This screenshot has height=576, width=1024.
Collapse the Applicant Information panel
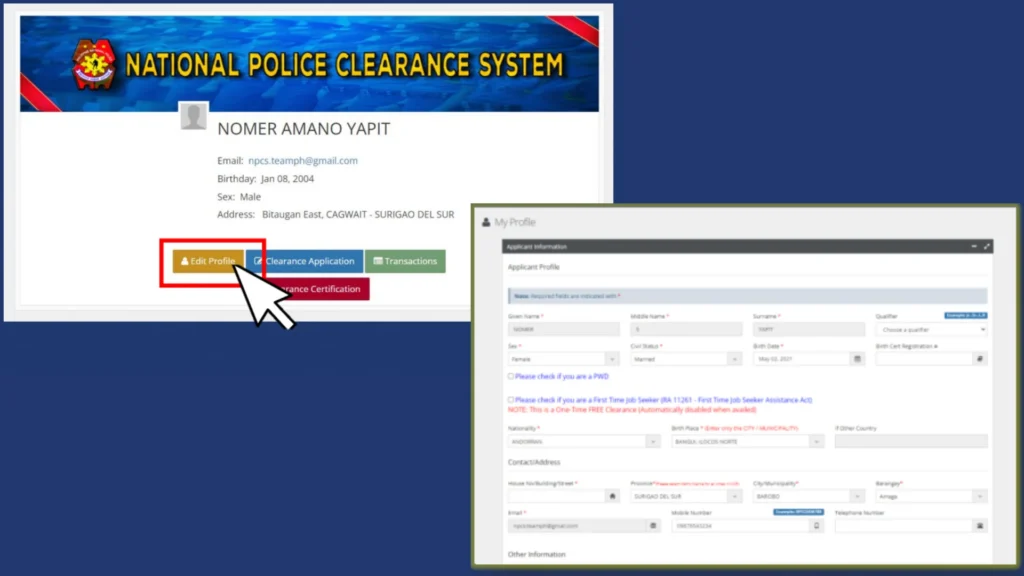click(975, 246)
